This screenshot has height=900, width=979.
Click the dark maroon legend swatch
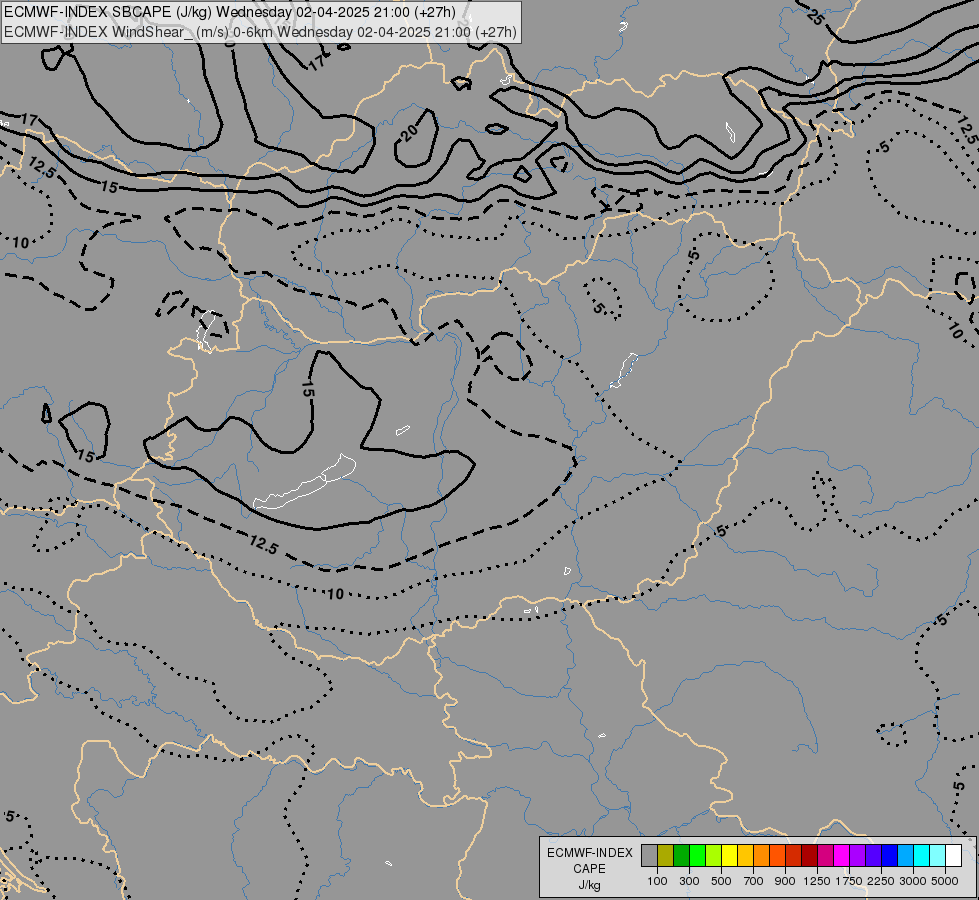pos(810,856)
